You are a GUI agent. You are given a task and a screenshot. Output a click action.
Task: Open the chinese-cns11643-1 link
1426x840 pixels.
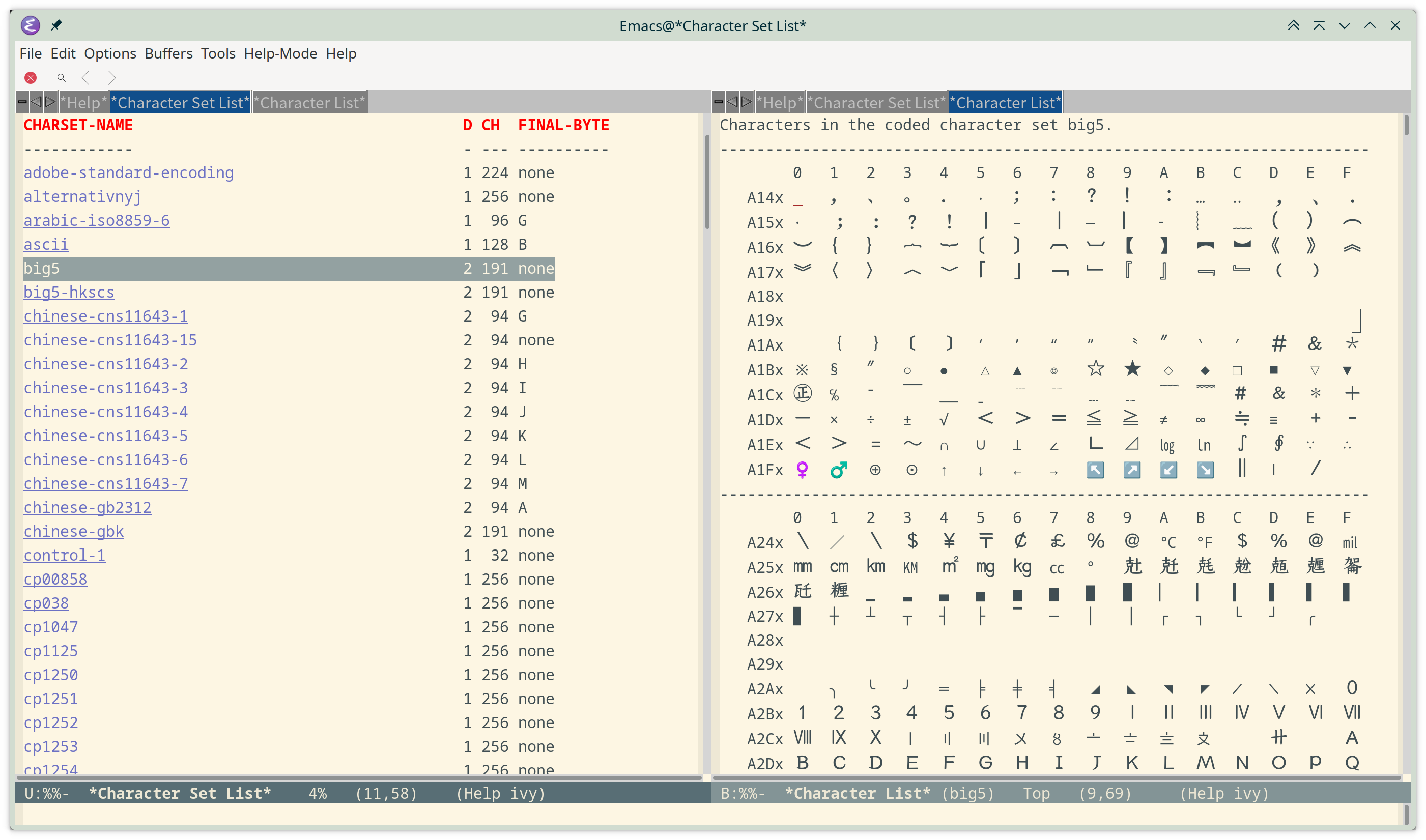click(105, 316)
